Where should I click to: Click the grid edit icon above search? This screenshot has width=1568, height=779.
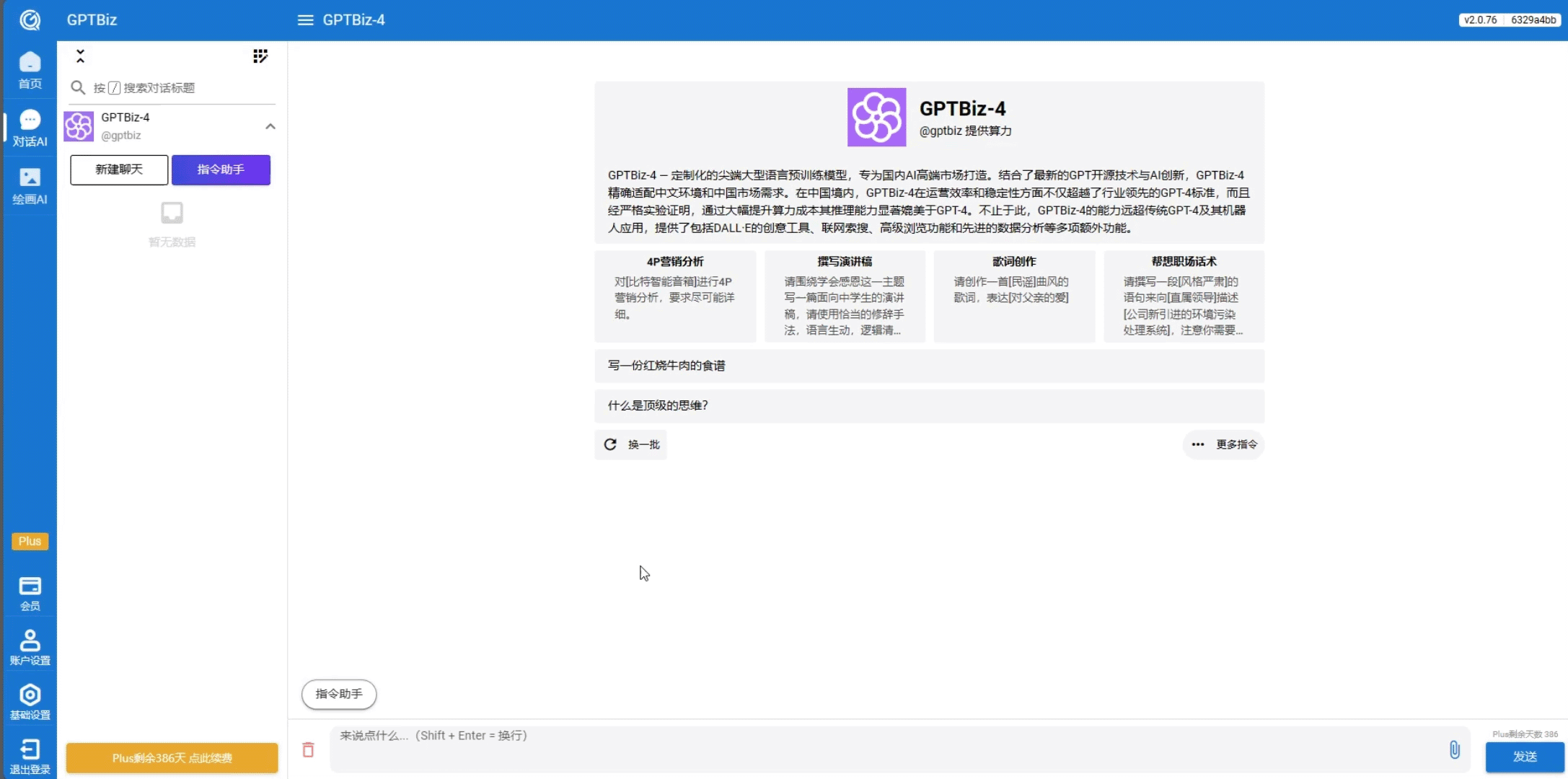(260, 56)
